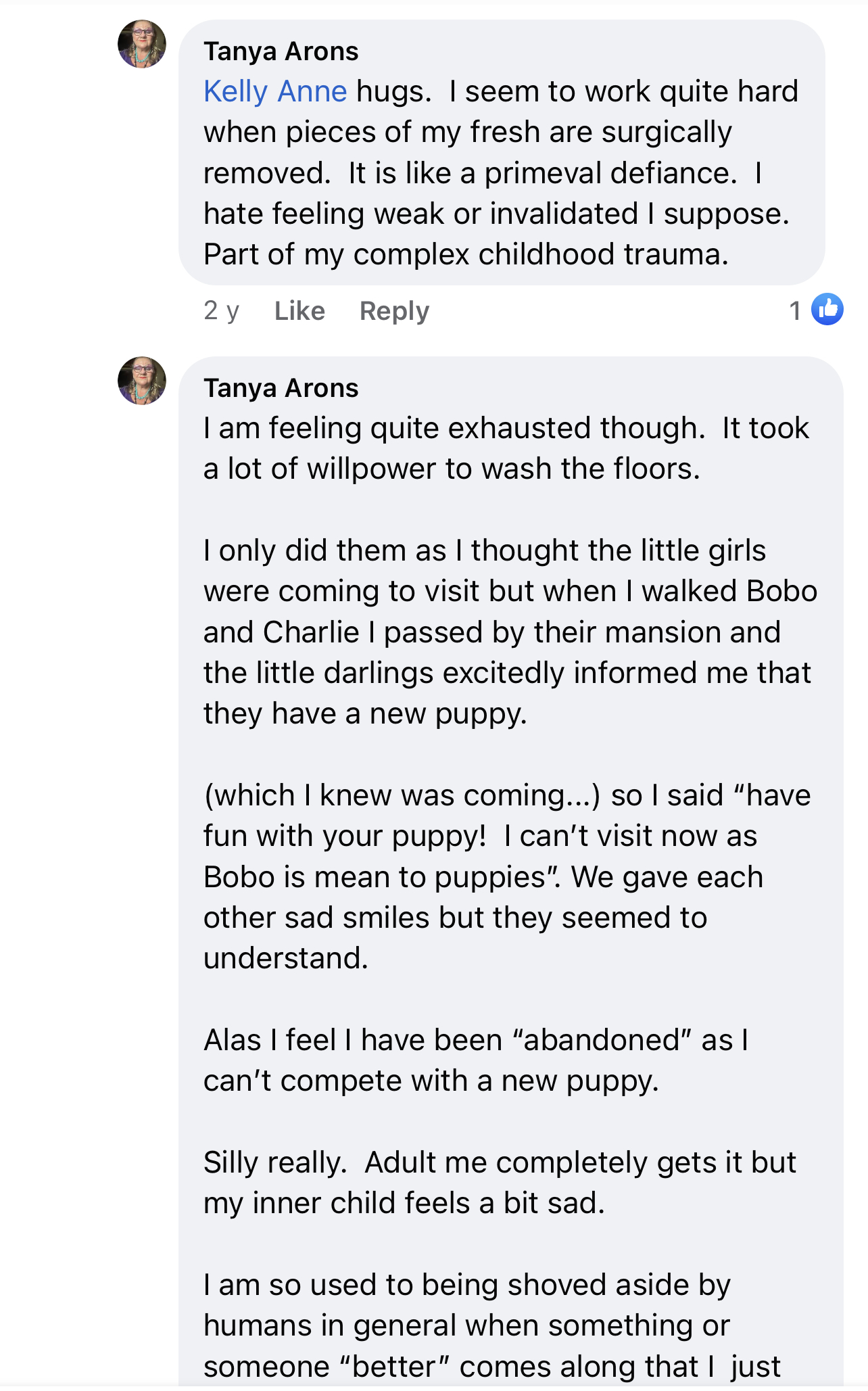
Task: Tap the profile picture beside the second comment
Action: (x=142, y=381)
